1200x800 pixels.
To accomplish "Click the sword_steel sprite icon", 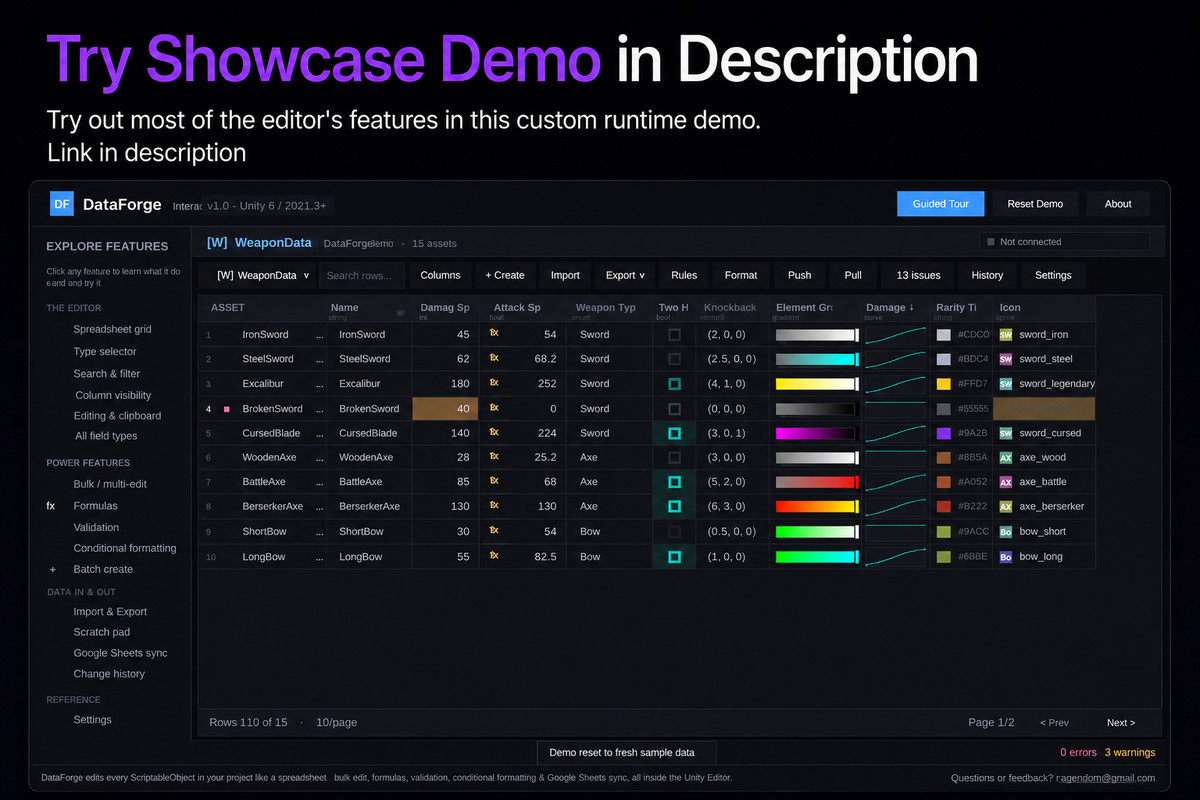I will (1006, 359).
